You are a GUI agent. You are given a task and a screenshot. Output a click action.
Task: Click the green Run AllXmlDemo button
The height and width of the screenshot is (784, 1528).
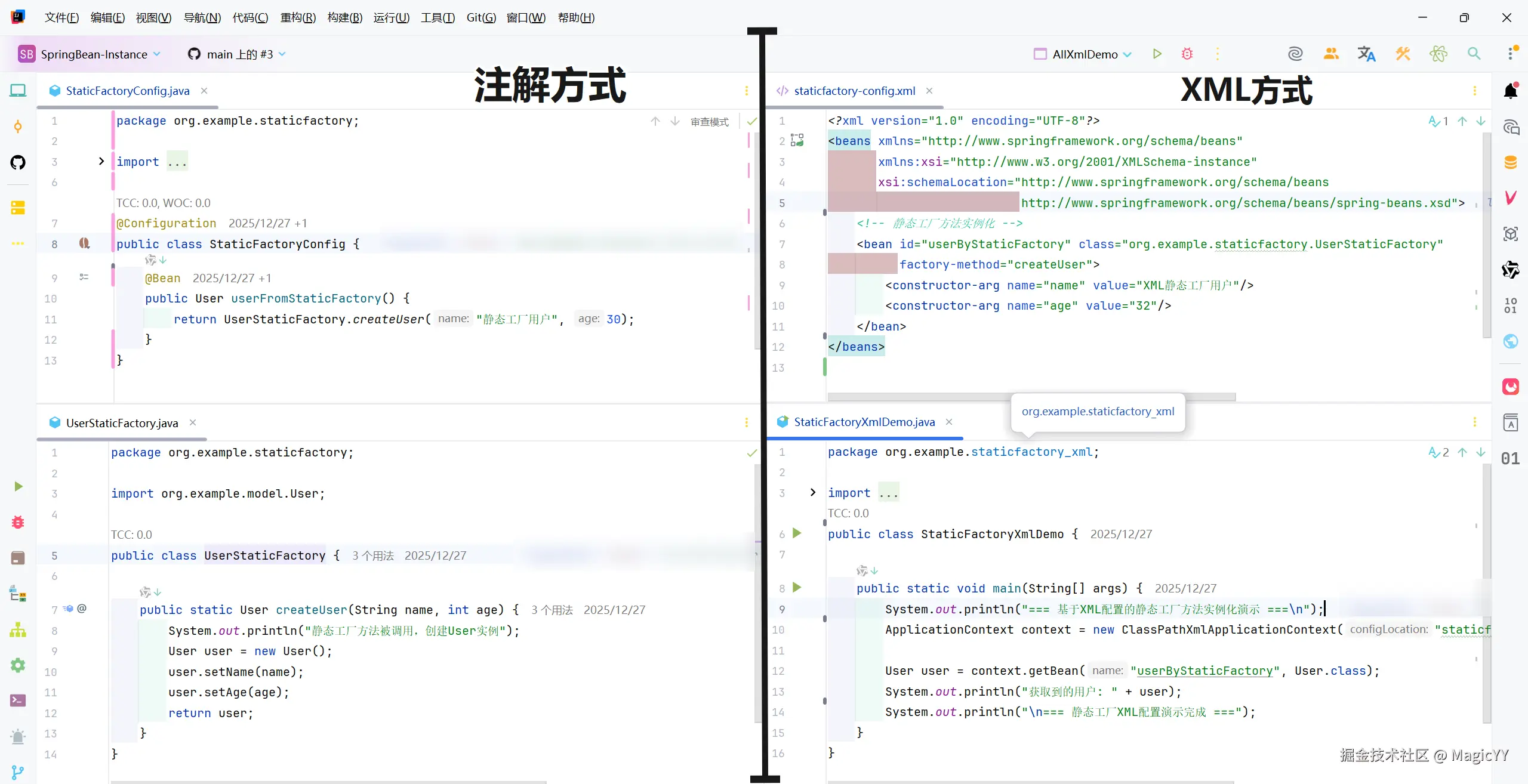tap(1157, 54)
